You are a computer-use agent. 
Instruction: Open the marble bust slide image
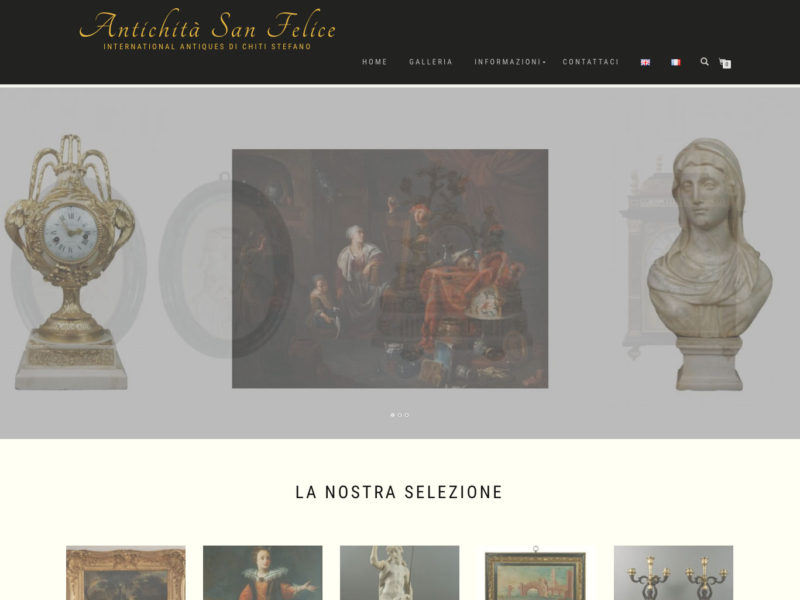pyautogui.click(x=710, y=264)
